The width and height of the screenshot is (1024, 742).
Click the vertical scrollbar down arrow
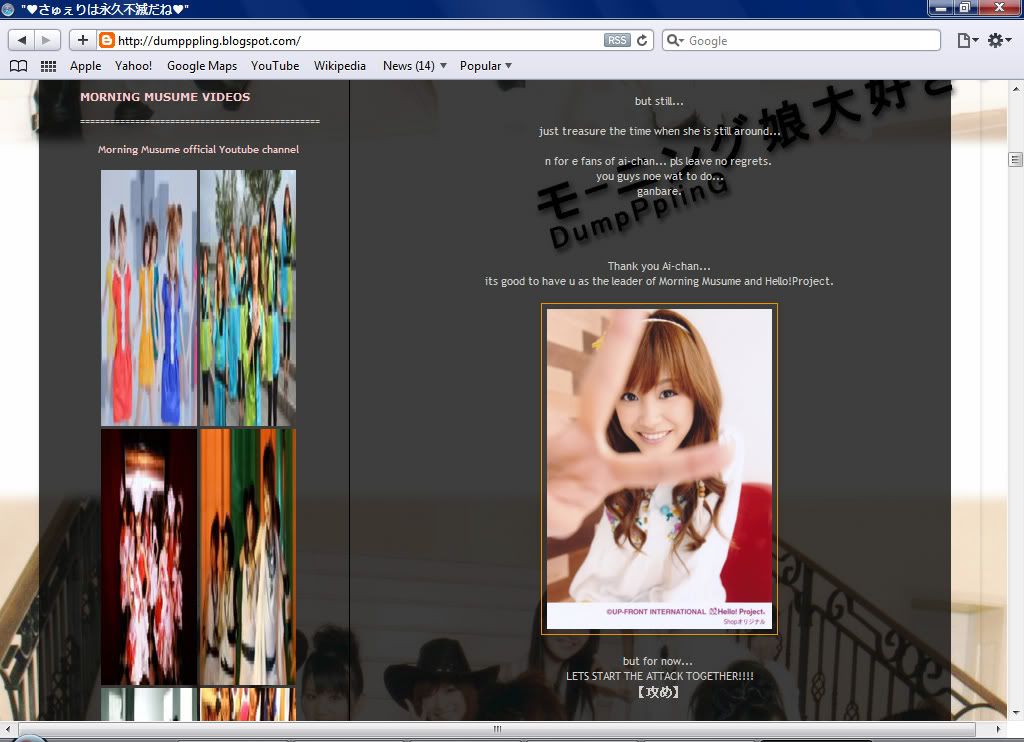[1016, 713]
